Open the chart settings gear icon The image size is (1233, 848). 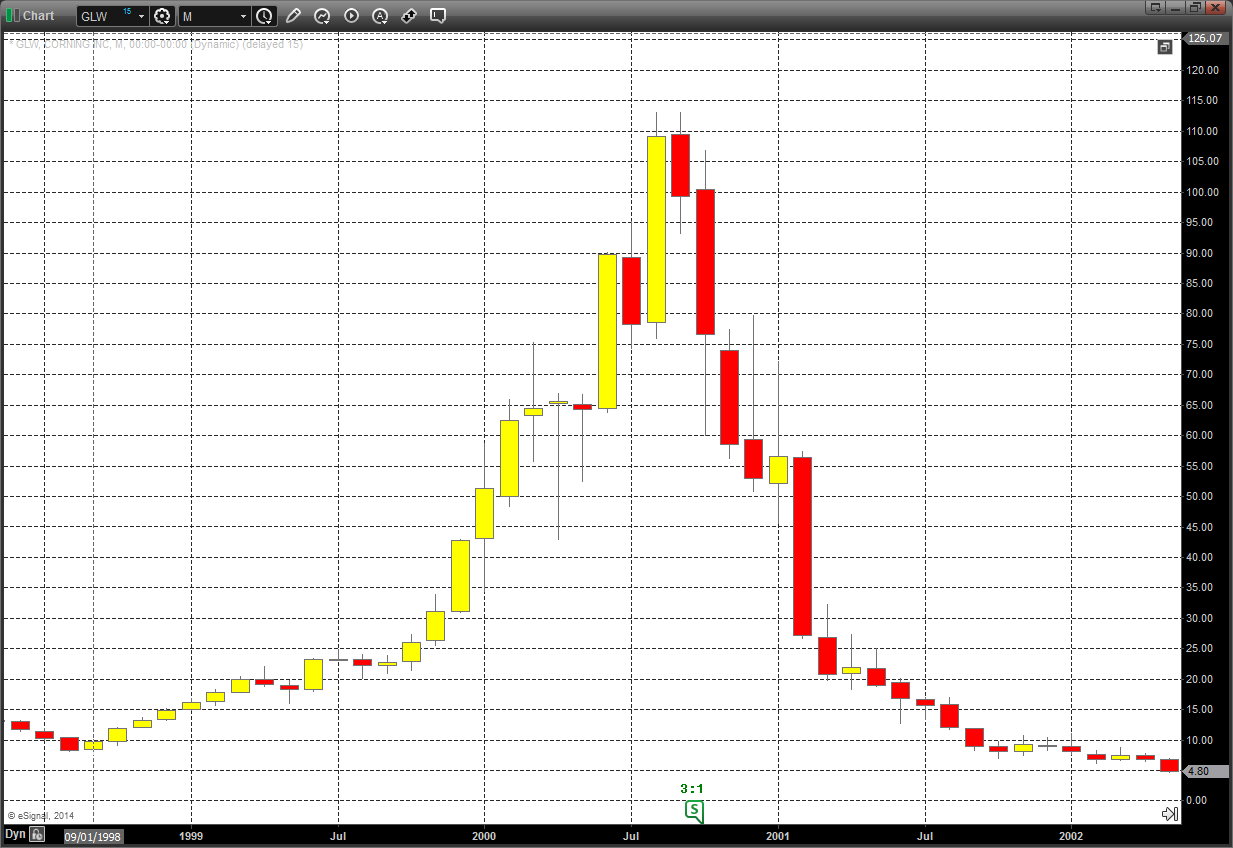pyautogui.click(x=163, y=16)
